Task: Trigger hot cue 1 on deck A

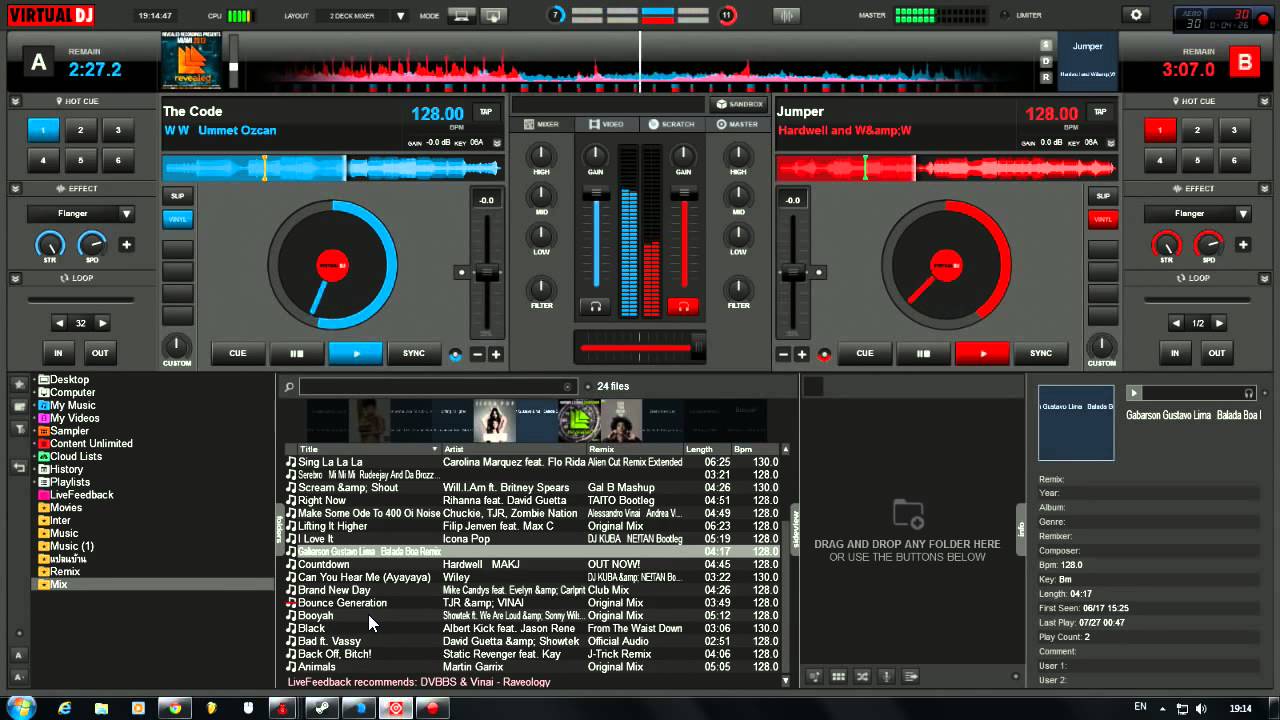Action: coord(43,130)
